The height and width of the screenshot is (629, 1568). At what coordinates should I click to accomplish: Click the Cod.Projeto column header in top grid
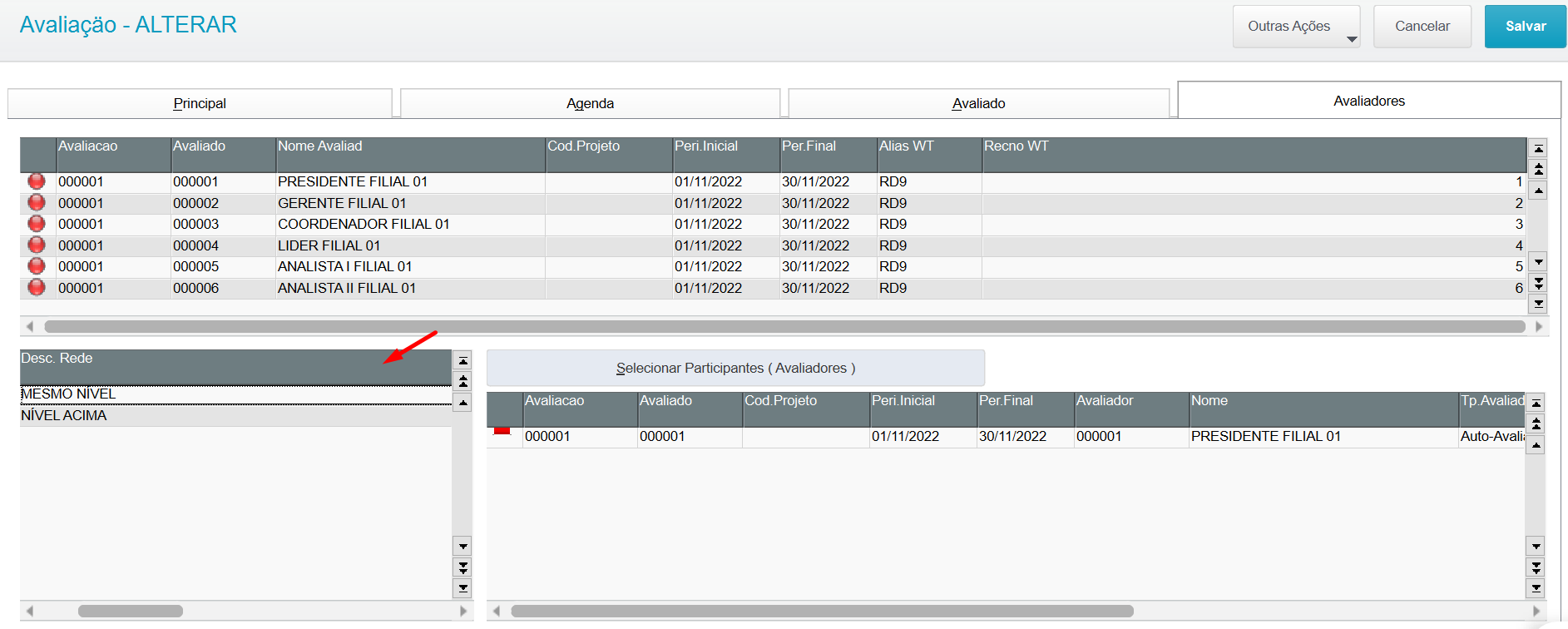pyautogui.click(x=609, y=155)
